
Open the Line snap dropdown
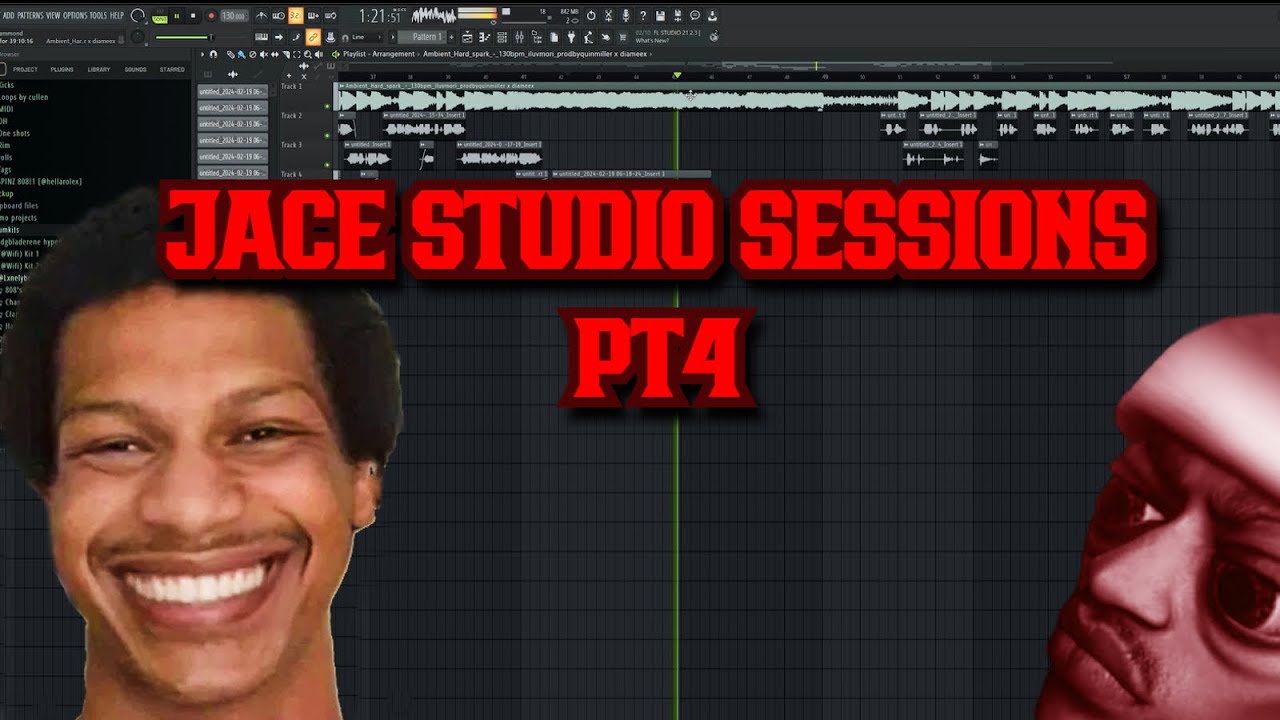tap(366, 37)
